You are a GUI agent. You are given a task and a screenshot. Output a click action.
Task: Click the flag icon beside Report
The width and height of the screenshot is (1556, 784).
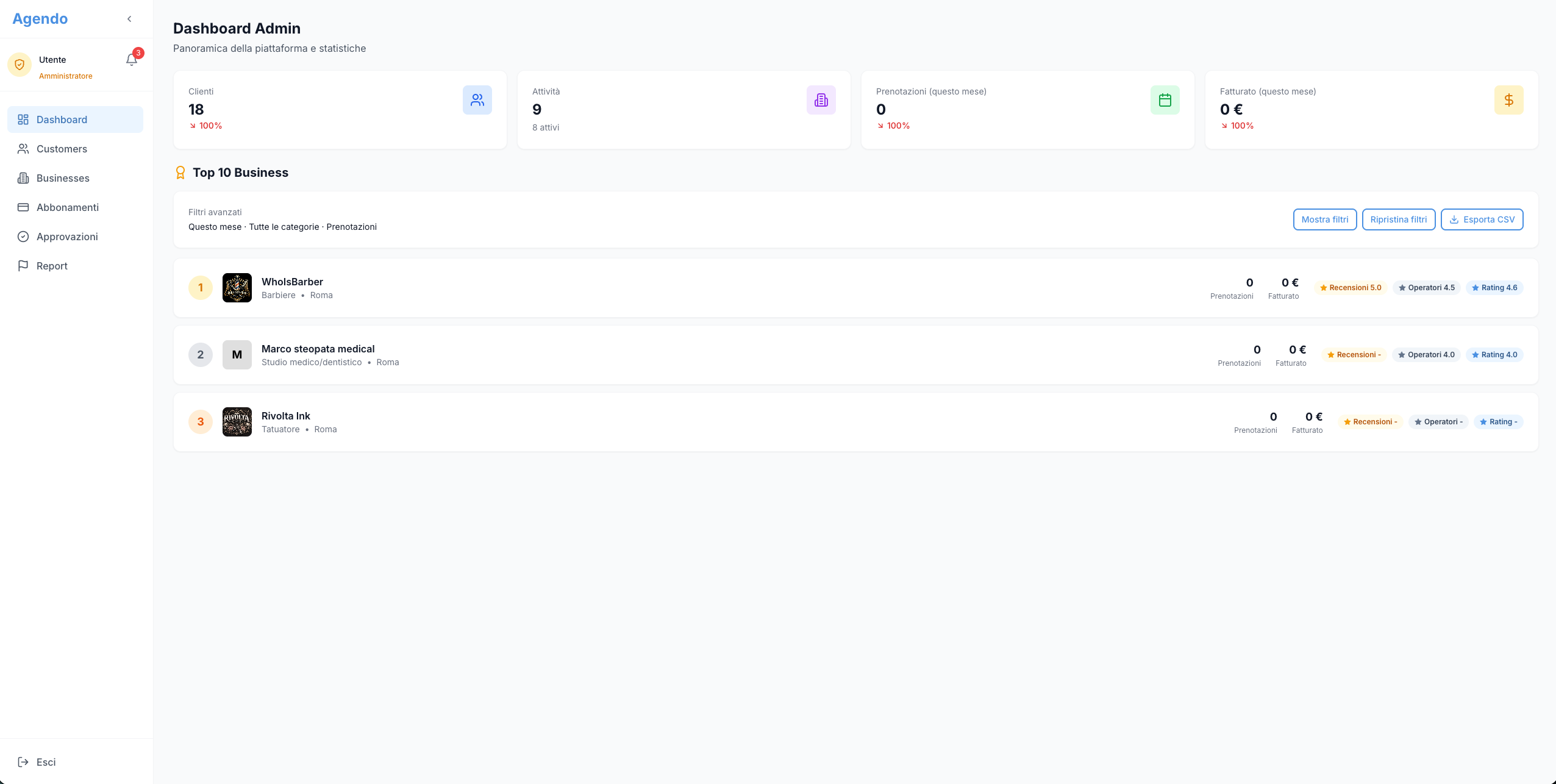[24, 266]
